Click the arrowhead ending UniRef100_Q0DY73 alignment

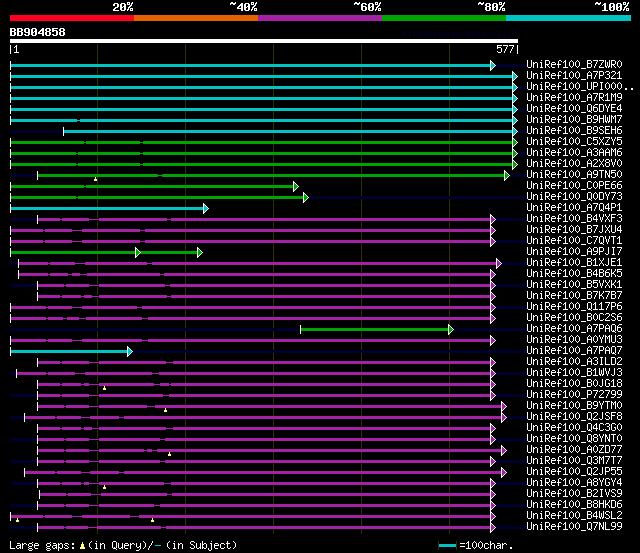[306, 198]
